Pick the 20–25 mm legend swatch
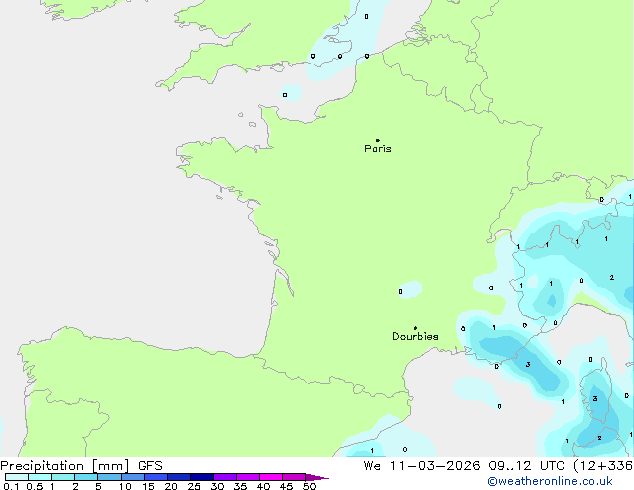The height and width of the screenshot is (490, 634). pos(178,477)
